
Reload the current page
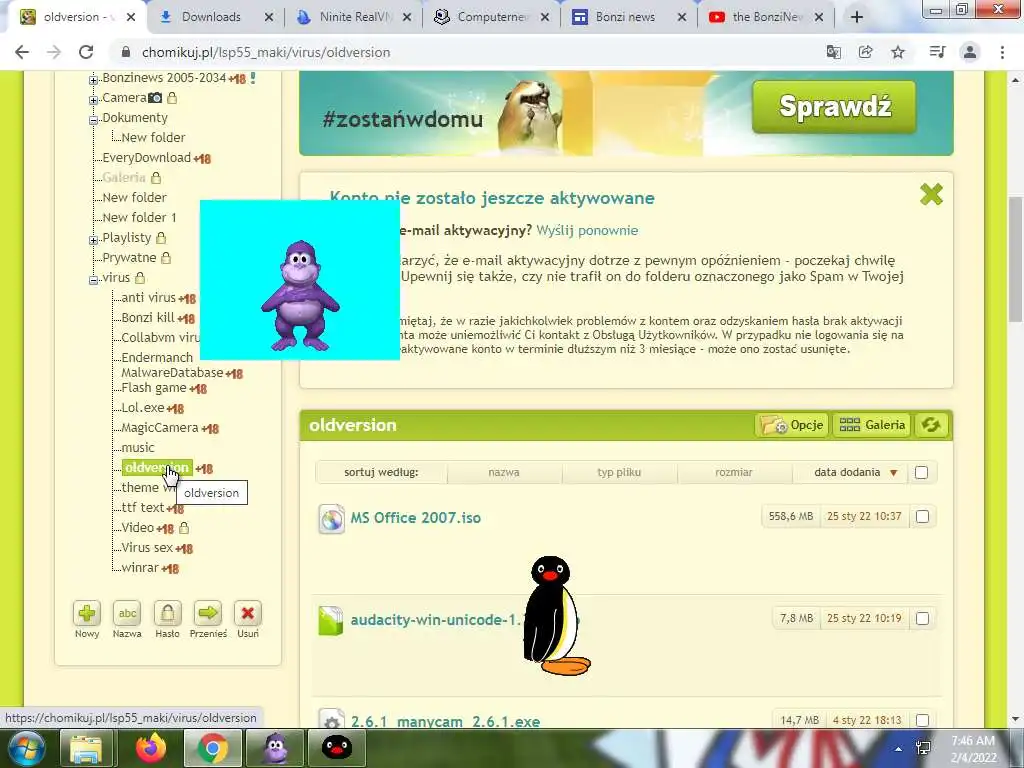[x=86, y=52]
